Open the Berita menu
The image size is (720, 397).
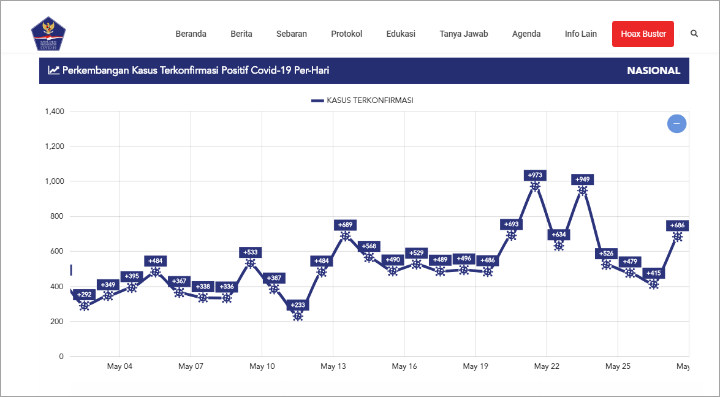[241, 34]
